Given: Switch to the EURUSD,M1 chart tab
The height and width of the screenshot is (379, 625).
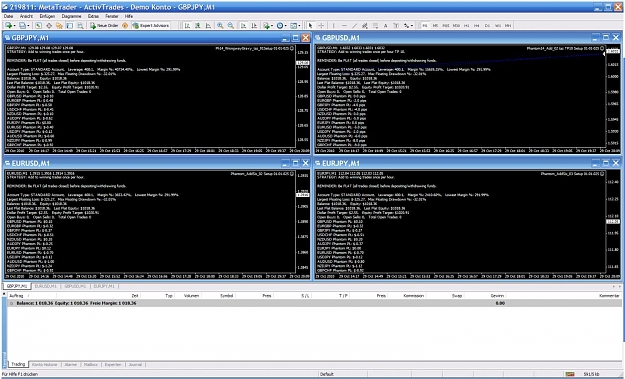Looking at the screenshot, I should pos(45,286).
